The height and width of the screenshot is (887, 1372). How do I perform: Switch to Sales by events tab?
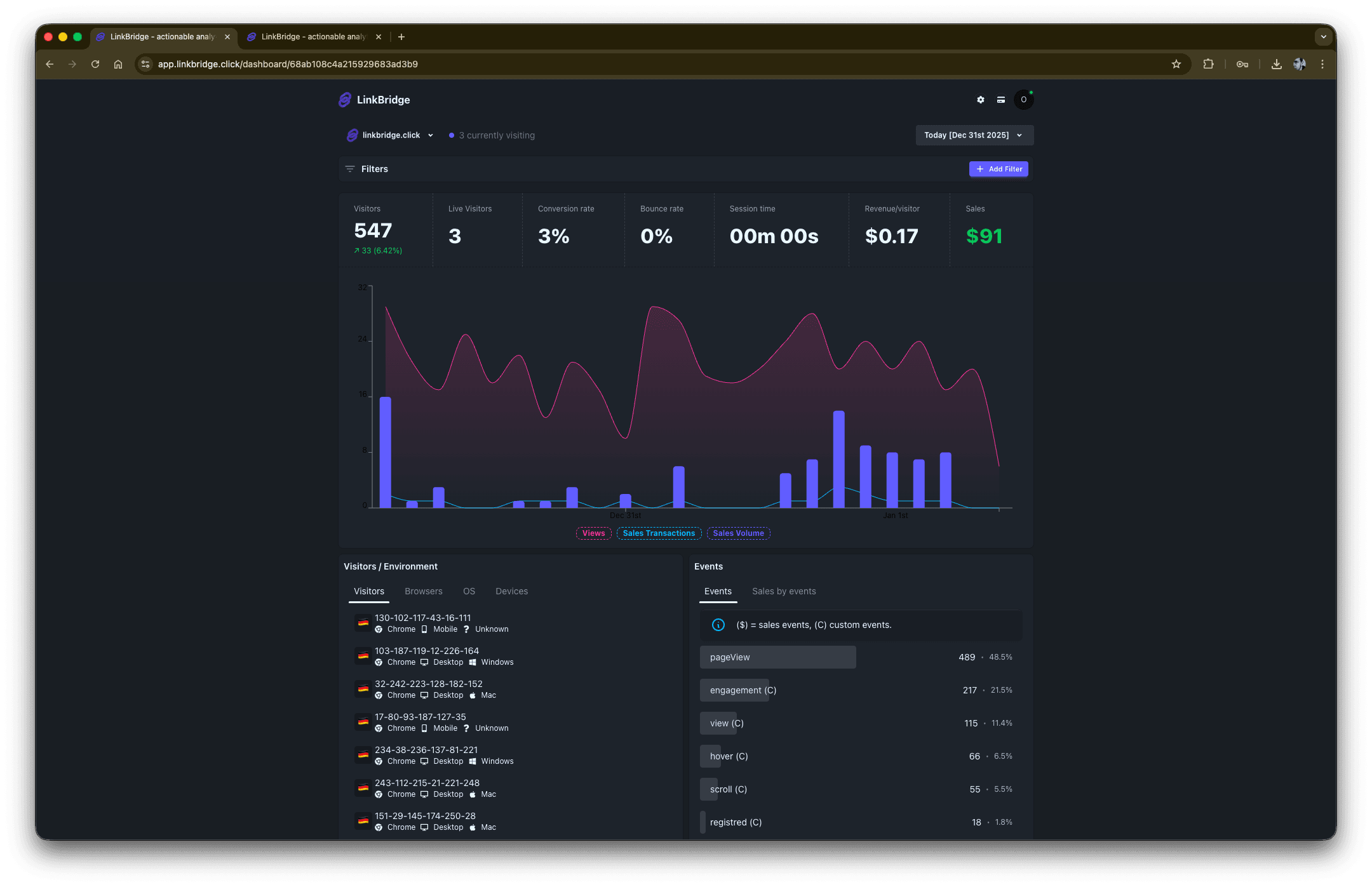784,591
